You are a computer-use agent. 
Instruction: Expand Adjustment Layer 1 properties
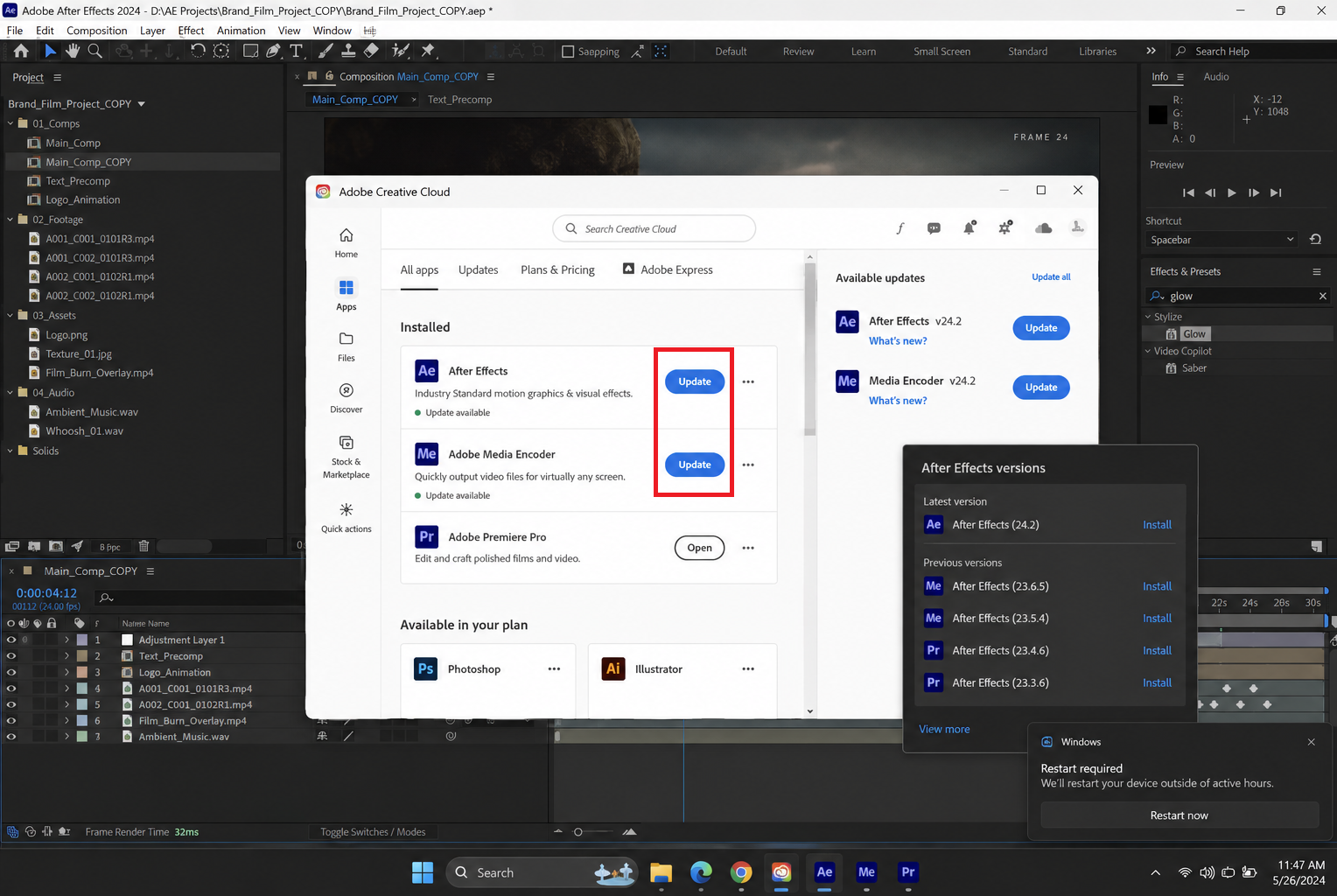pos(66,640)
